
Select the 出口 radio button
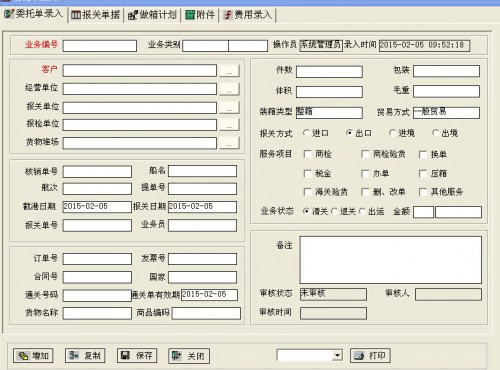(x=349, y=133)
